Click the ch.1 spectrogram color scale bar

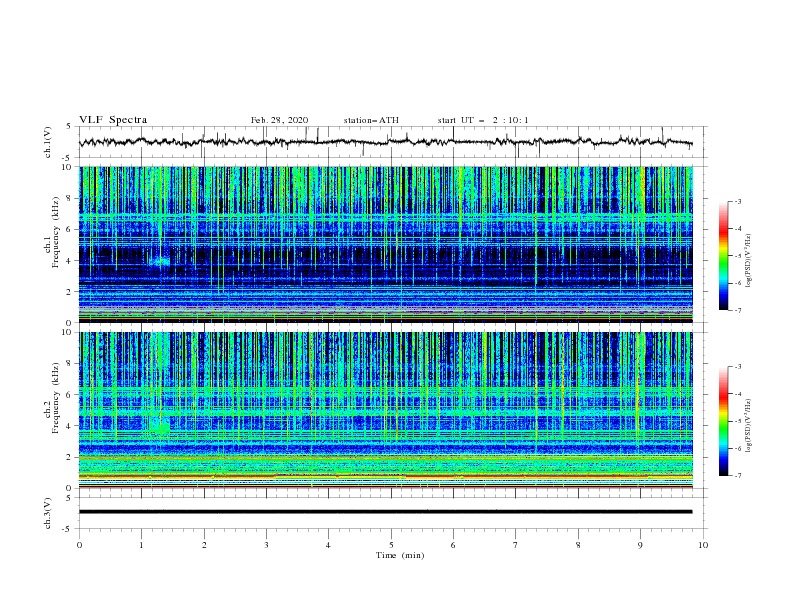[x=723, y=256]
